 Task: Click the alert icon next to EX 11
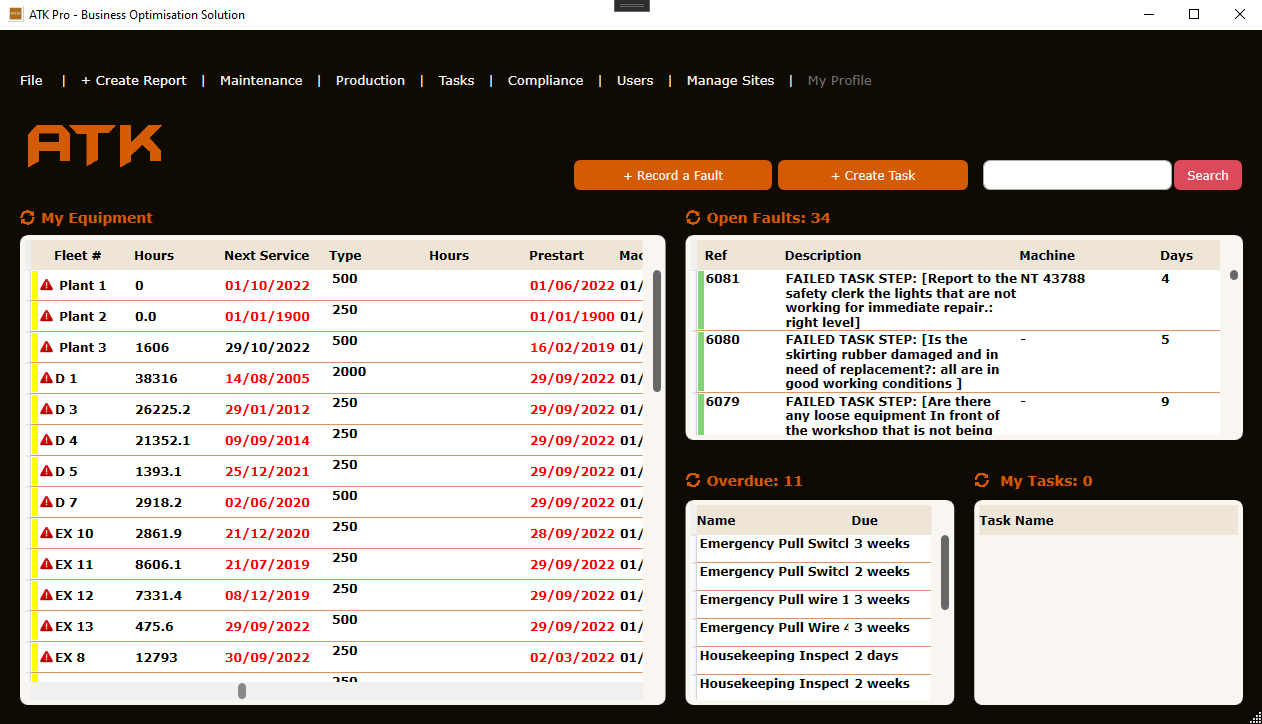[46, 564]
